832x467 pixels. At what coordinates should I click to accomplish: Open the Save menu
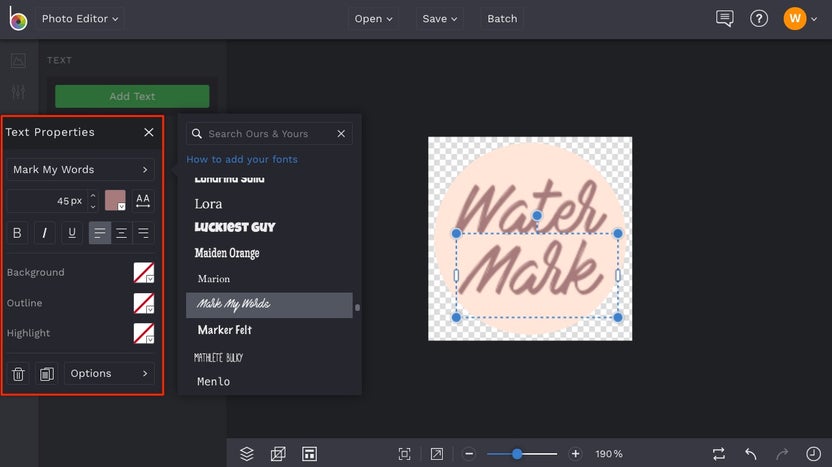pyautogui.click(x=440, y=18)
